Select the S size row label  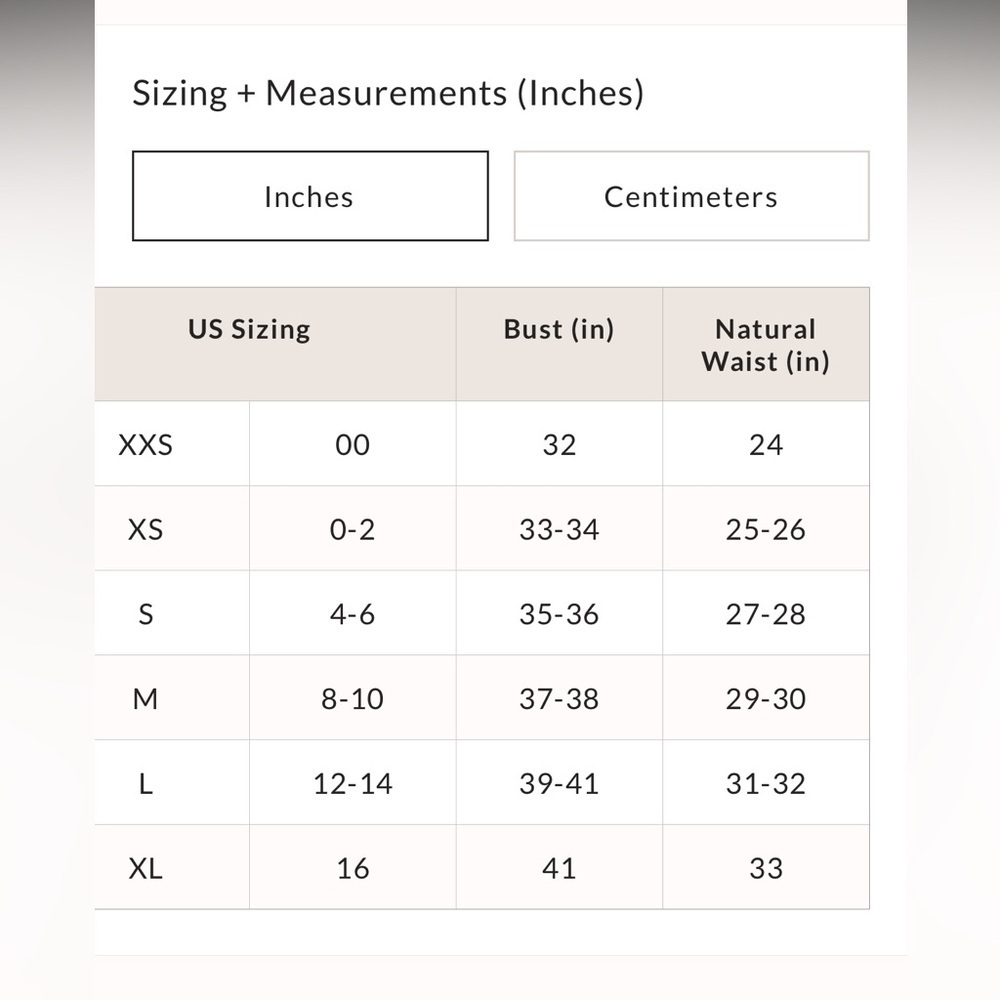[145, 614]
